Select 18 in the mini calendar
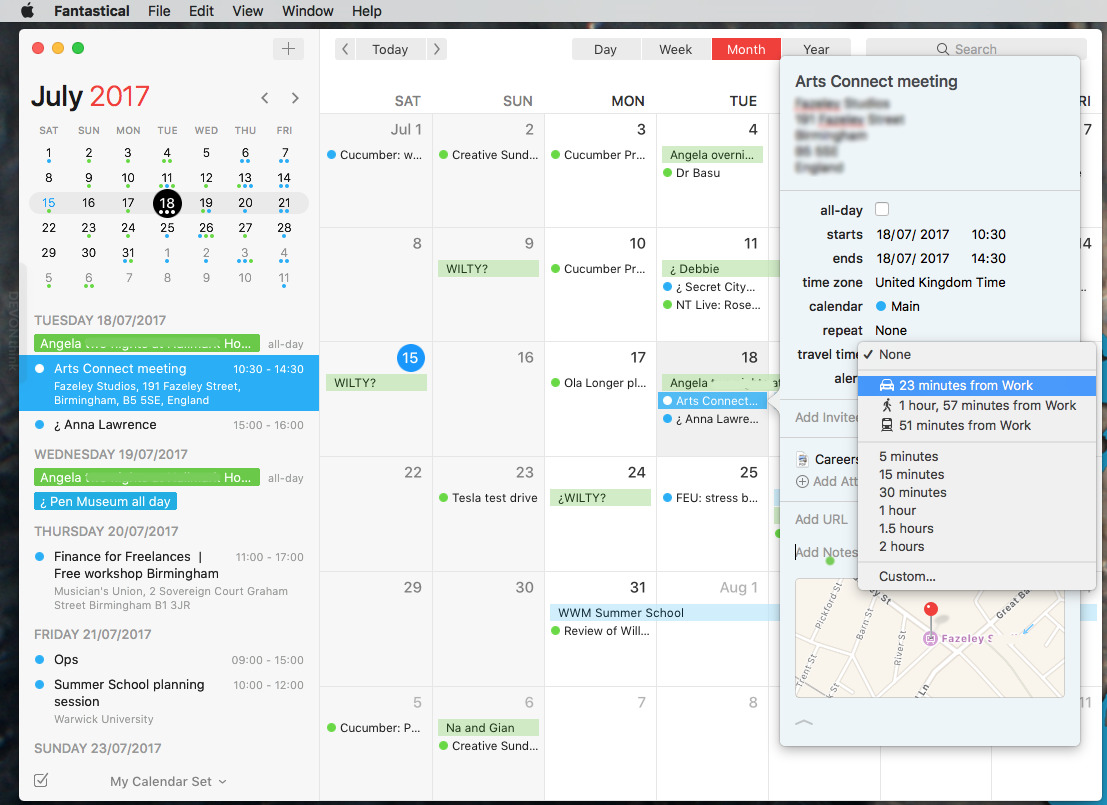Screen dimensions: 1107x805 167,203
